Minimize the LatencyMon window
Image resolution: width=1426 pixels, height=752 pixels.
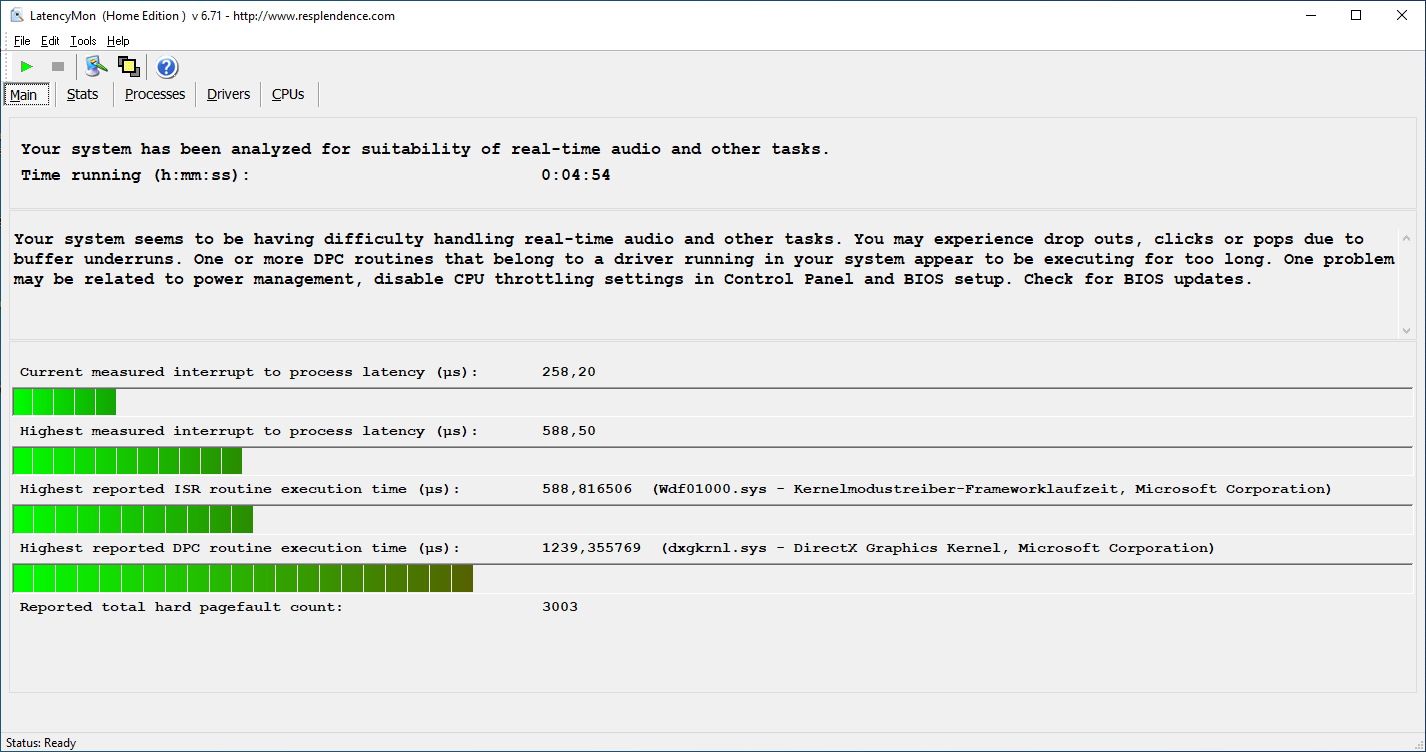click(x=1310, y=15)
